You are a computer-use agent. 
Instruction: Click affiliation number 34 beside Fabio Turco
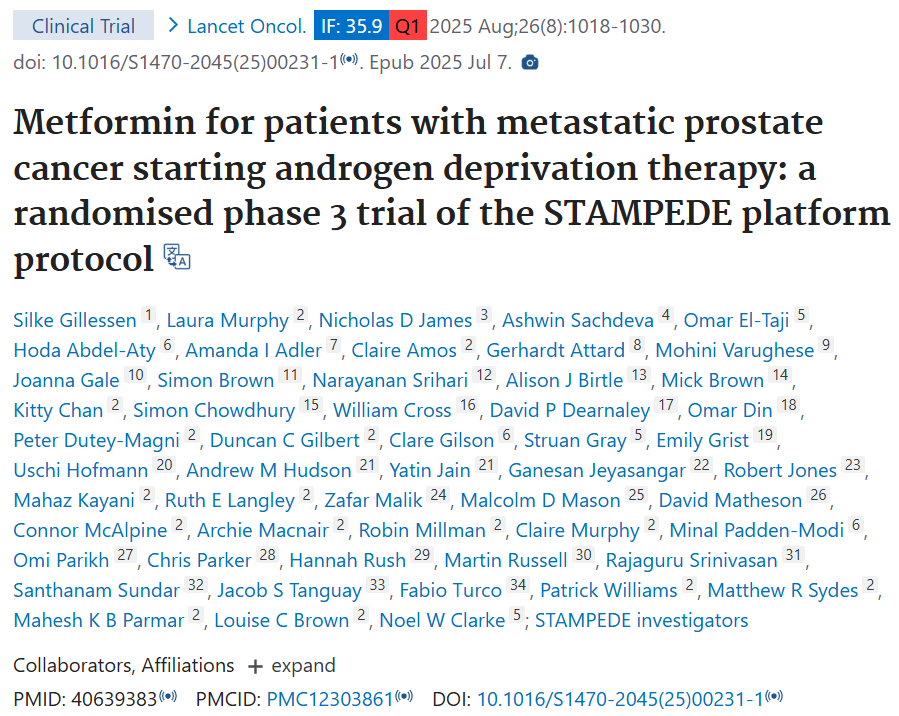coord(518,587)
